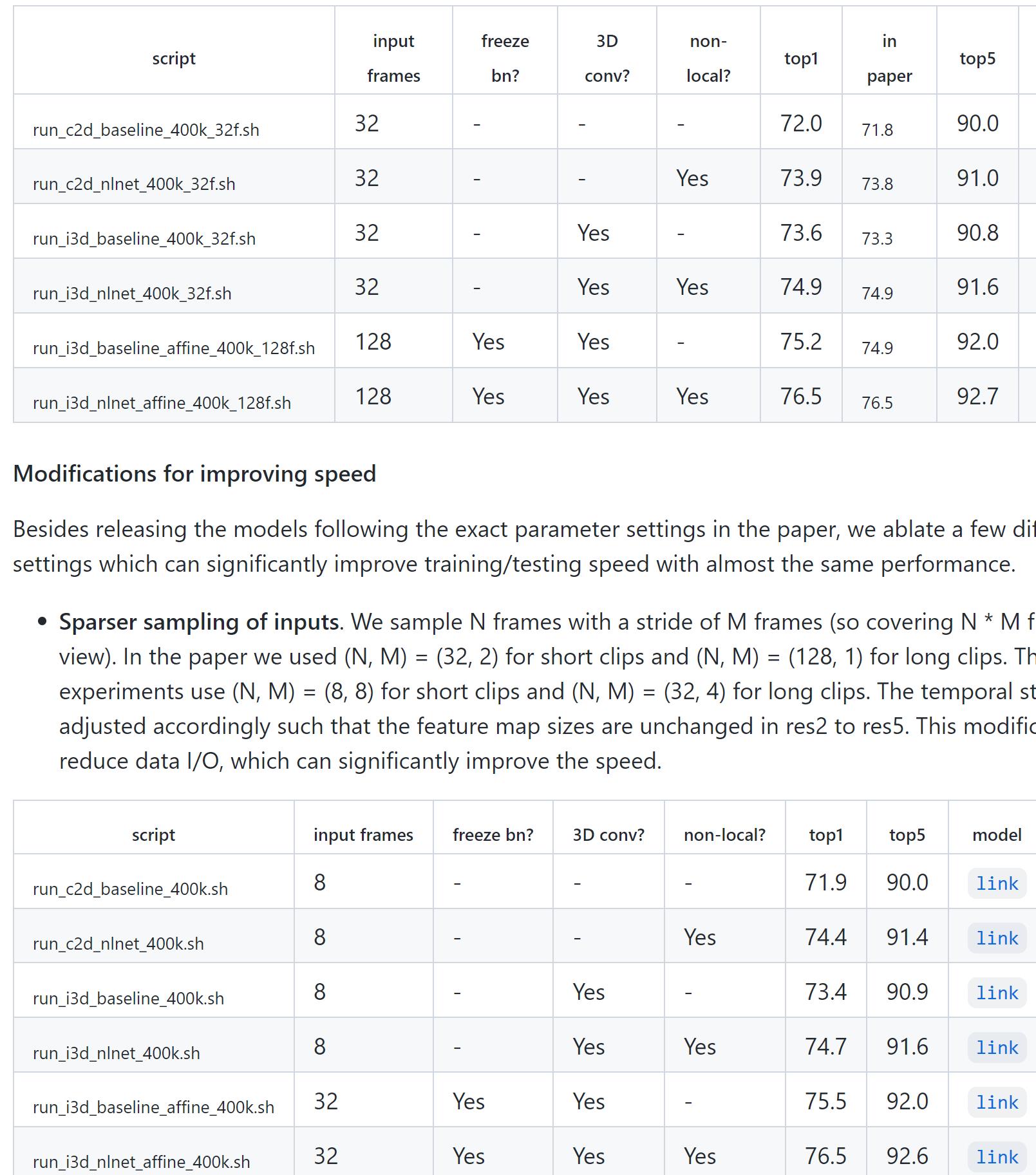The height and width of the screenshot is (1175, 1036).
Task: Click the run_i3d_nlnet_400k_32f.sh script cell
Action: click(x=132, y=294)
